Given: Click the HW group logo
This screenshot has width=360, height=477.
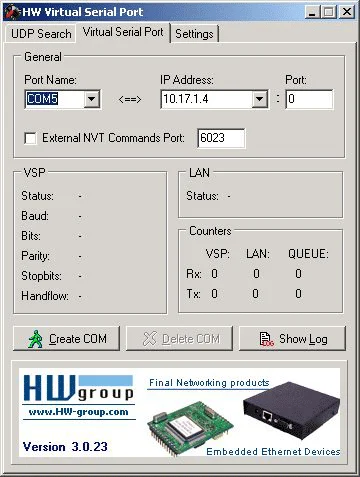Looking at the screenshot, I should click(x=79, y=388).
